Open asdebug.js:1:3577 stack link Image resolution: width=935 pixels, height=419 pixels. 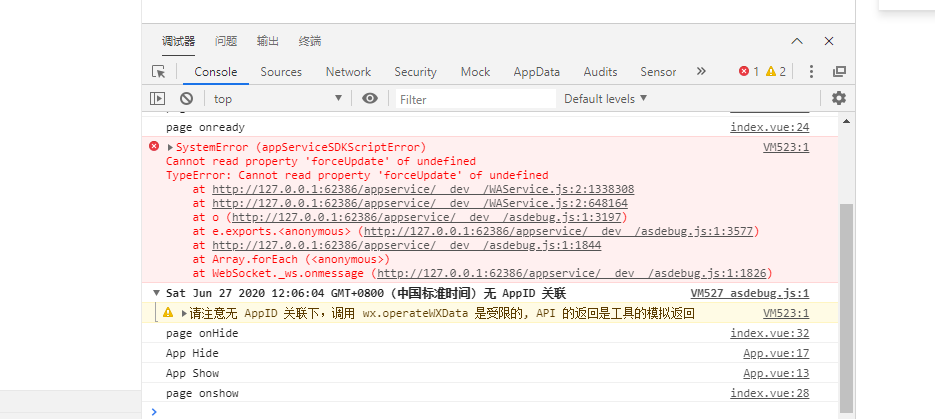pos(559,231)
